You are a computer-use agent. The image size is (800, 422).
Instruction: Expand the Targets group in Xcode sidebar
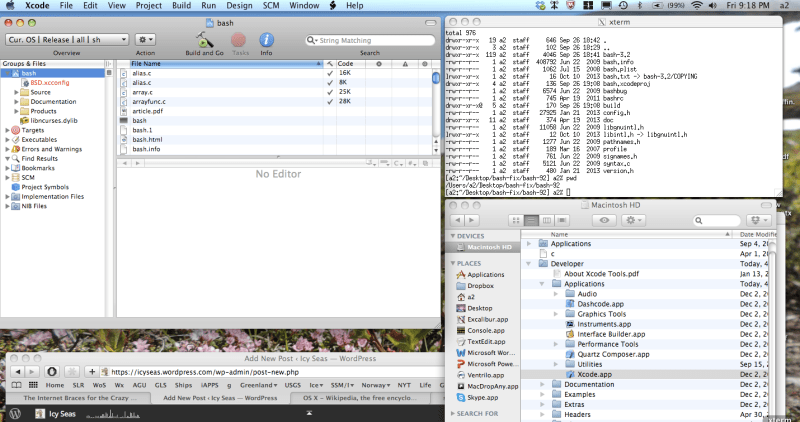[x=9, y=130]
